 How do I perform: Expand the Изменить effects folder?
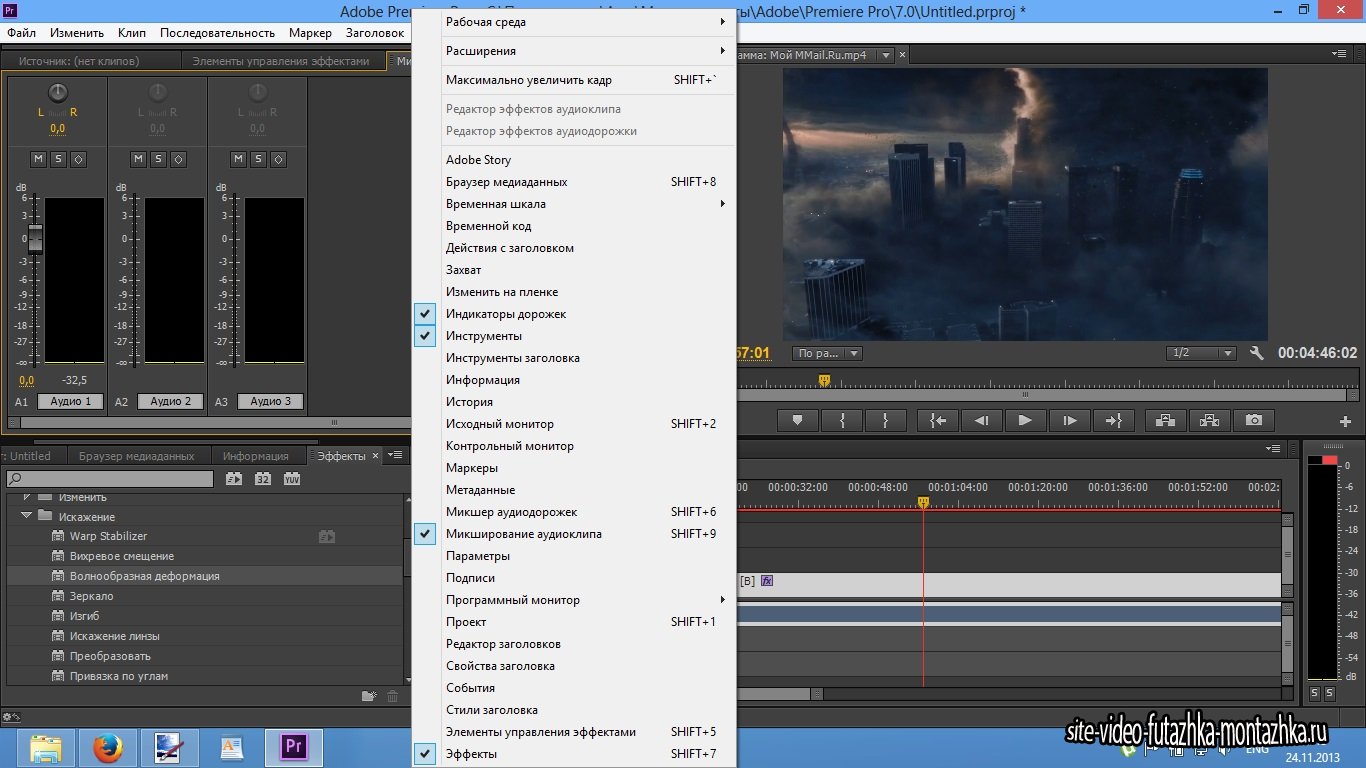coord(27,497)
